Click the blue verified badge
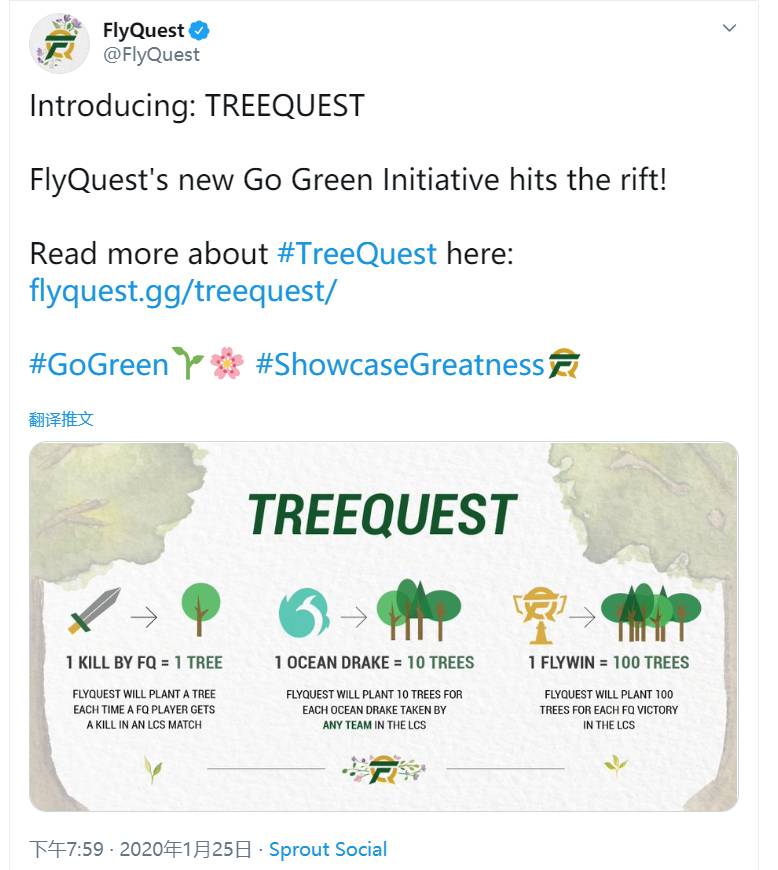The width and height of the screenshot is (778, 870). tap(199, 31)
